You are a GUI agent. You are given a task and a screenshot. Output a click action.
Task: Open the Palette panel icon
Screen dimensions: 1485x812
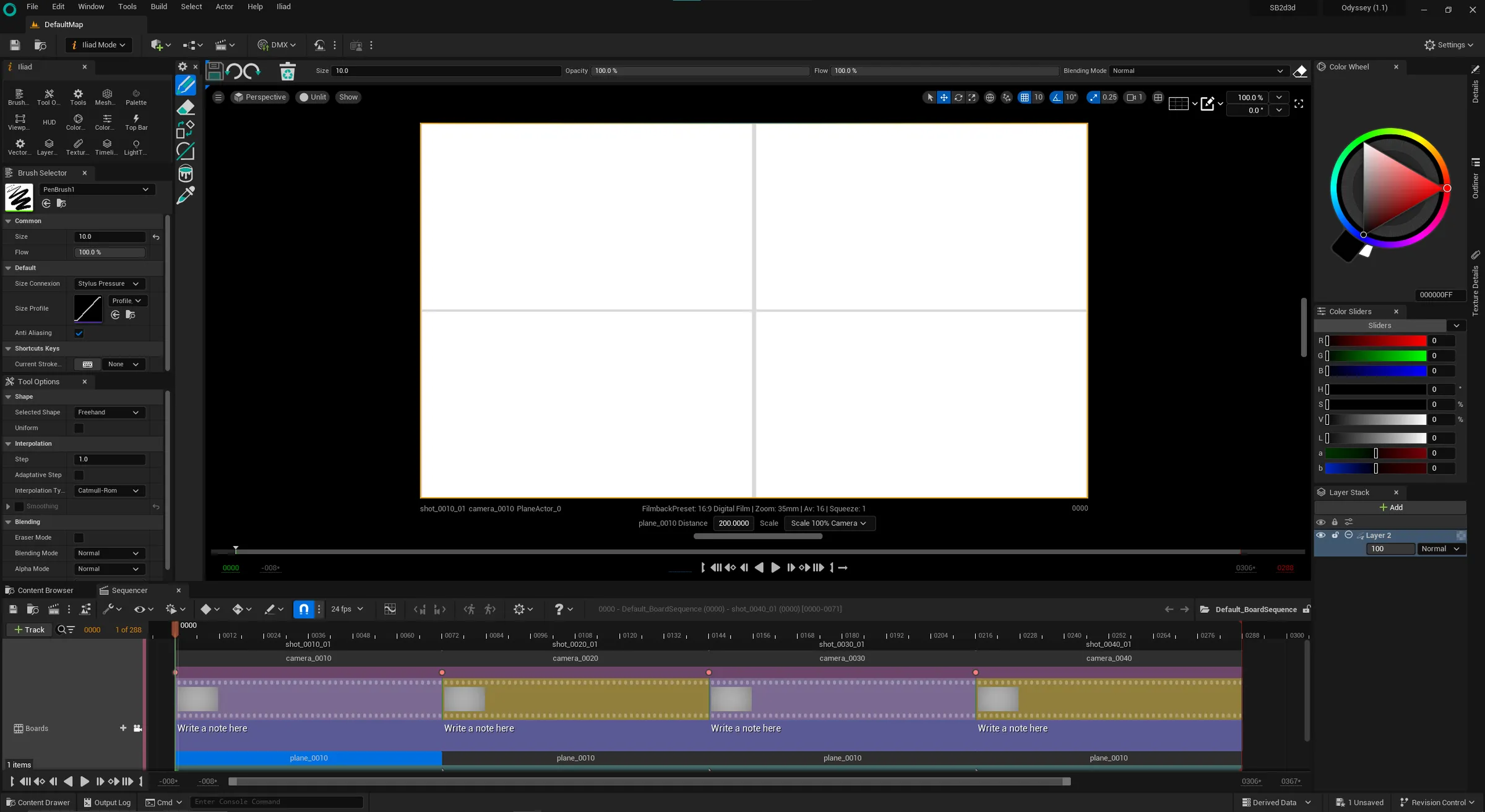coord(136,97)
